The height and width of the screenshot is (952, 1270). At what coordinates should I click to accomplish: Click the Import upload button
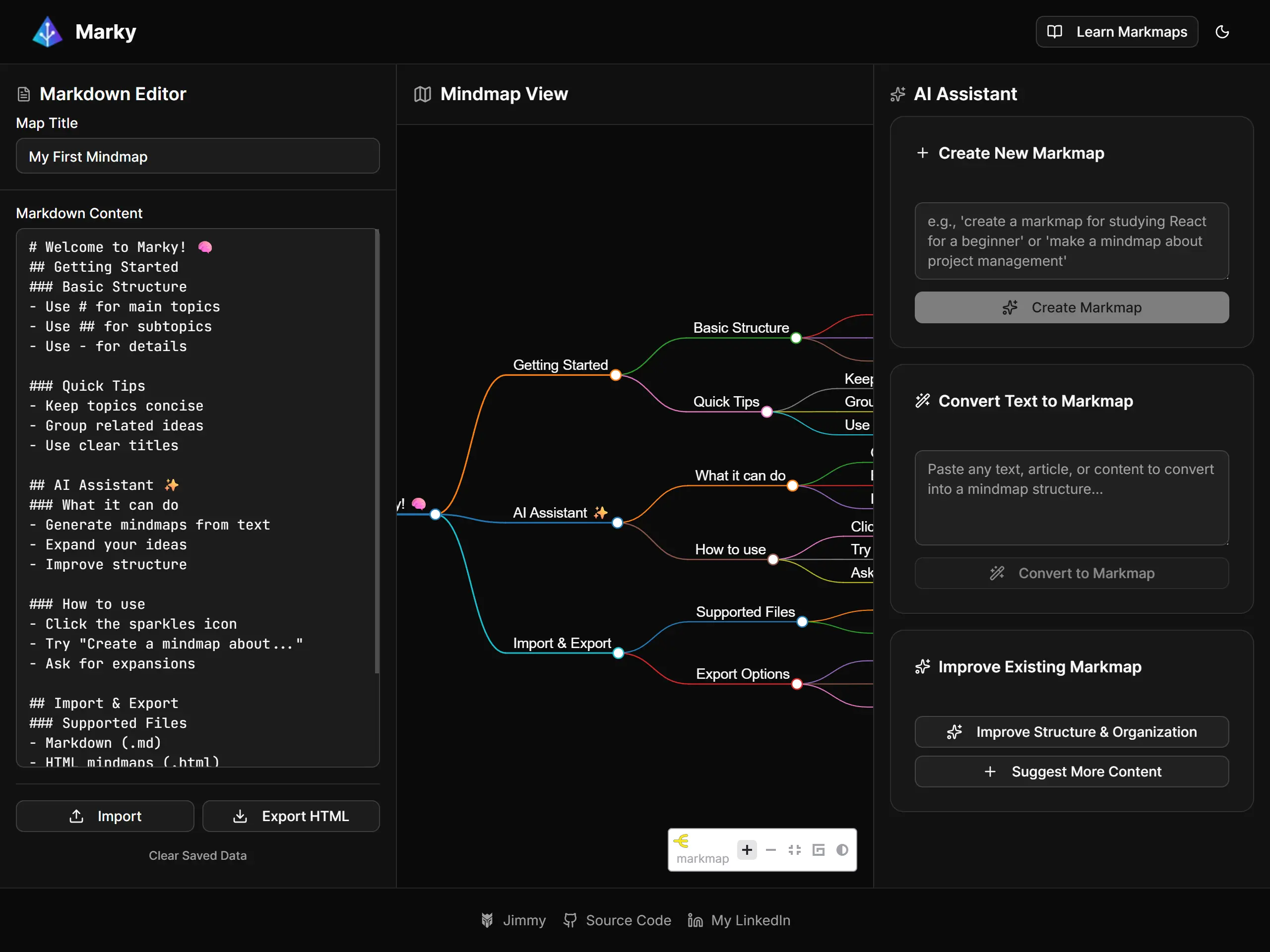105,816
